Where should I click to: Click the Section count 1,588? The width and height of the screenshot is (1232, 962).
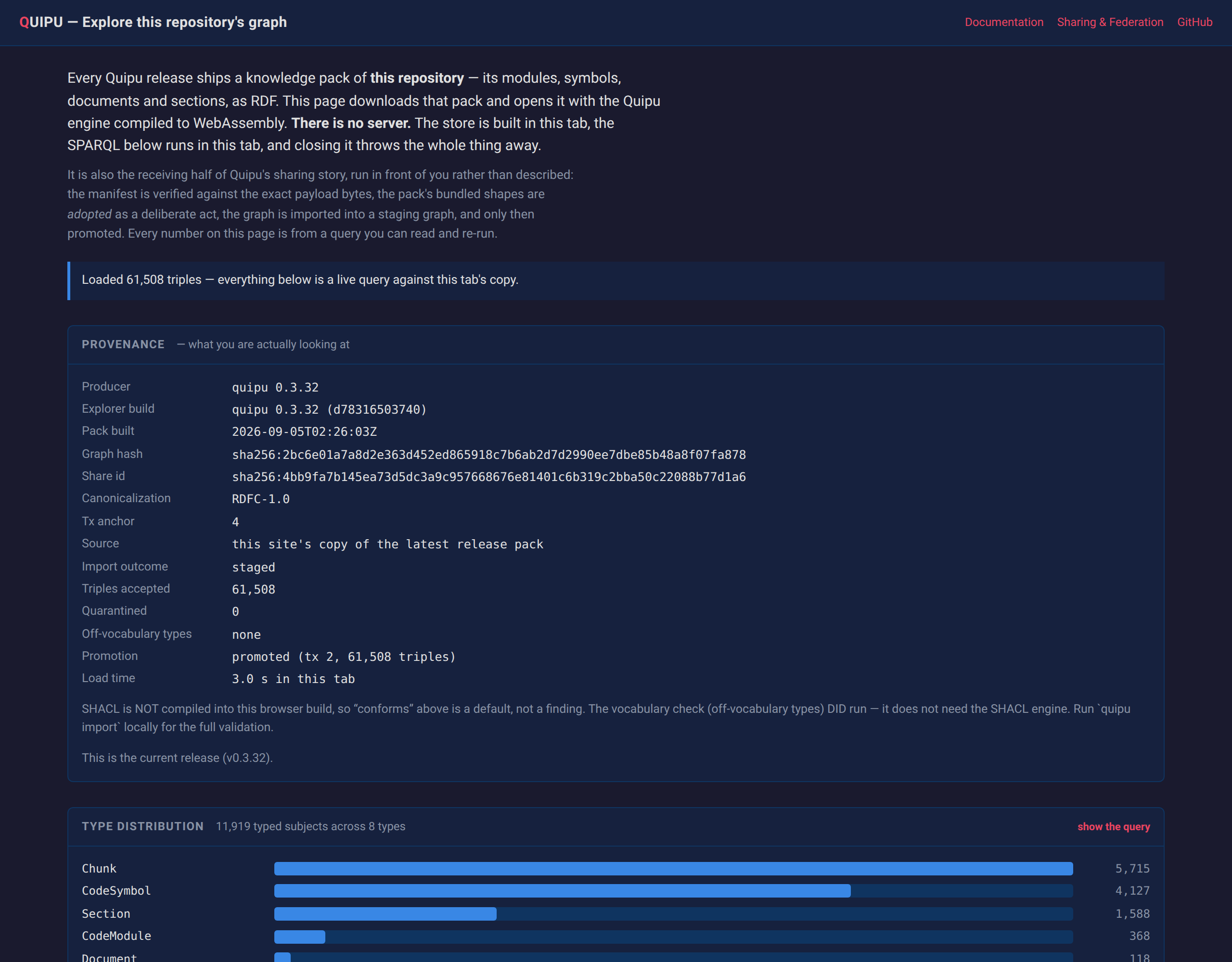point(1132,913)
